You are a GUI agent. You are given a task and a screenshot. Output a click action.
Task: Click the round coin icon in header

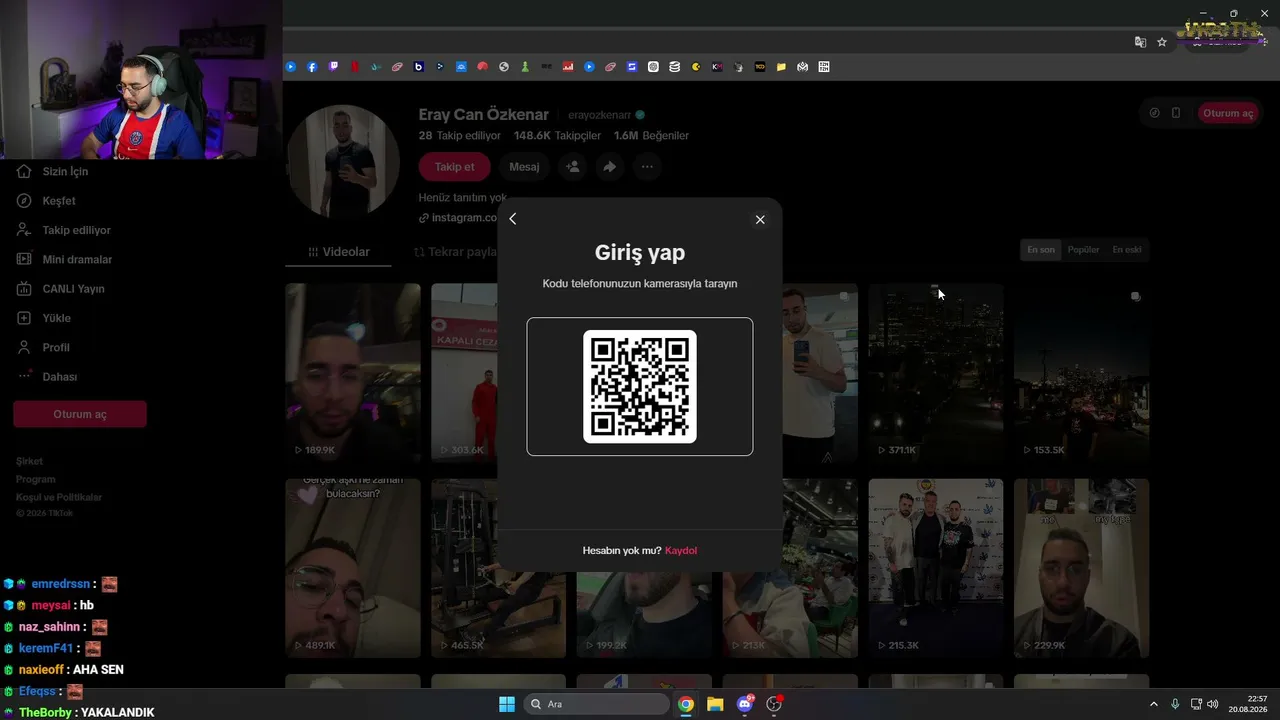click(x=1155, y=113)
